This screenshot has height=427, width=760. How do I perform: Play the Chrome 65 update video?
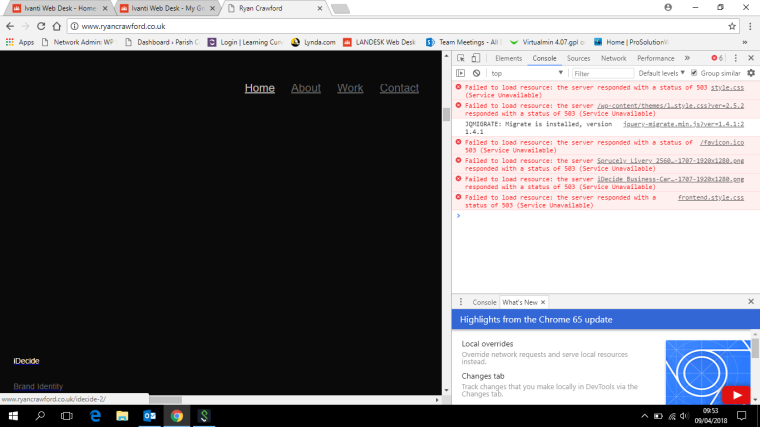pos(736,395)
